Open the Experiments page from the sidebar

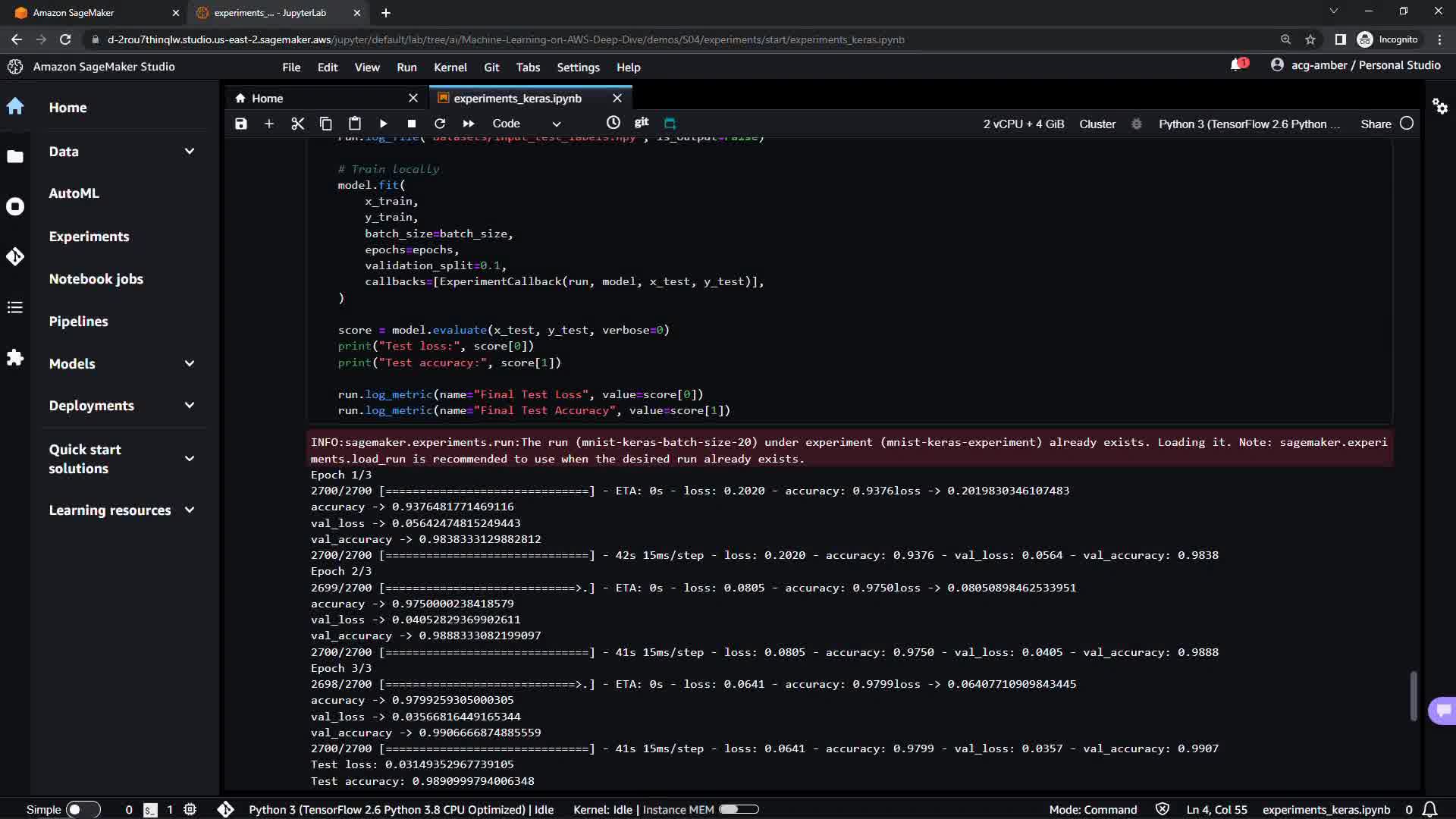tap(89, 237)
